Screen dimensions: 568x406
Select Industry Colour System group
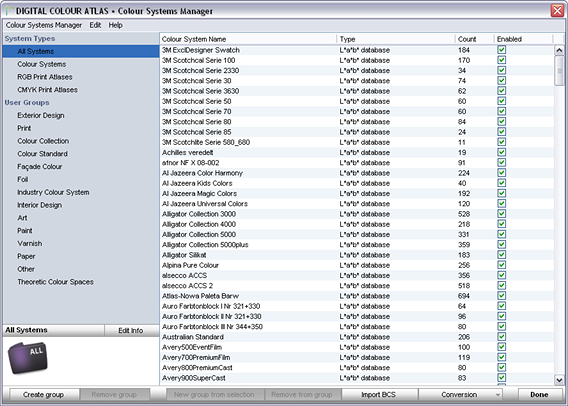(81, 192)
